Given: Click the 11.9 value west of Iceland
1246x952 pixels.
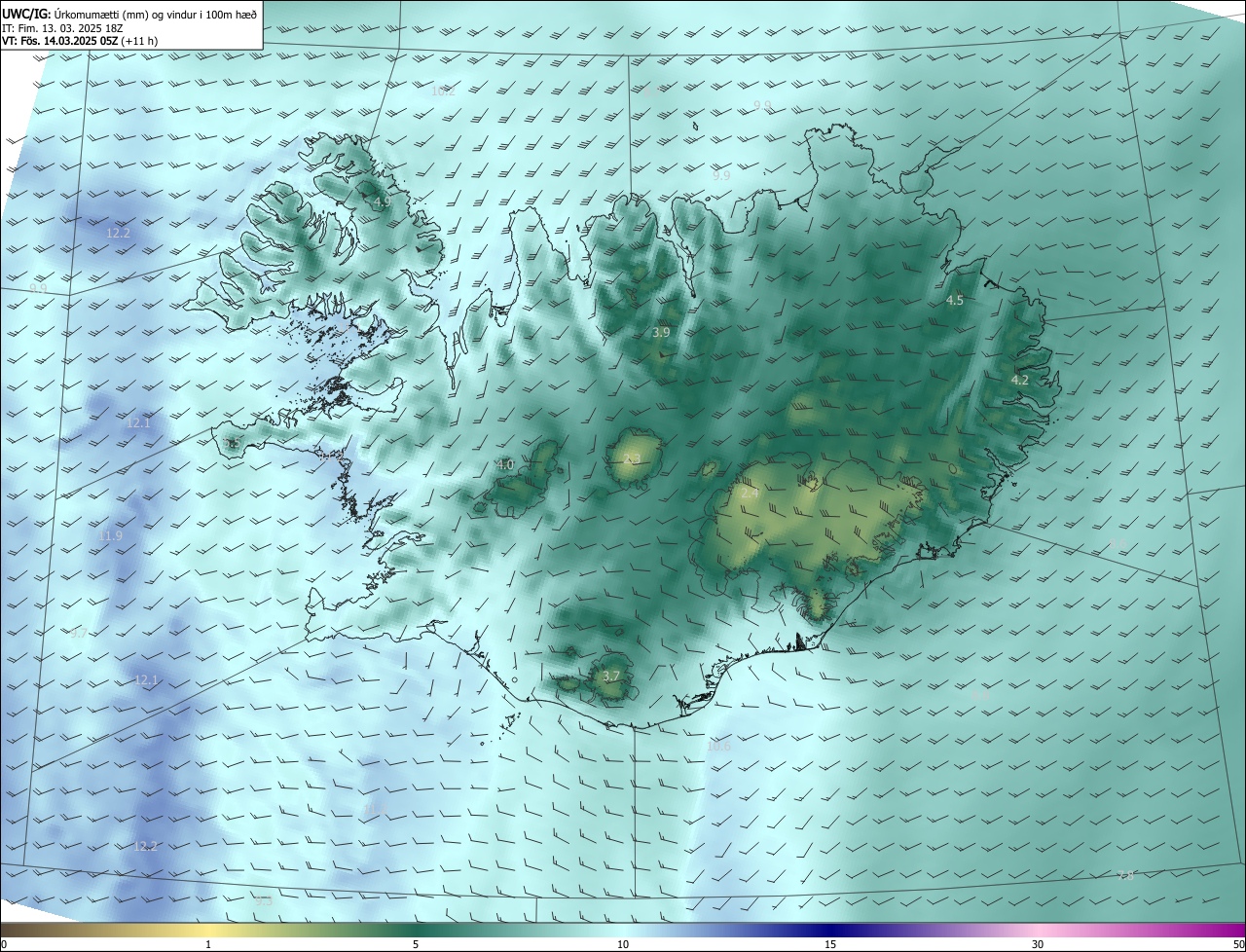Looking at the screenshot, I should (111, 535).
